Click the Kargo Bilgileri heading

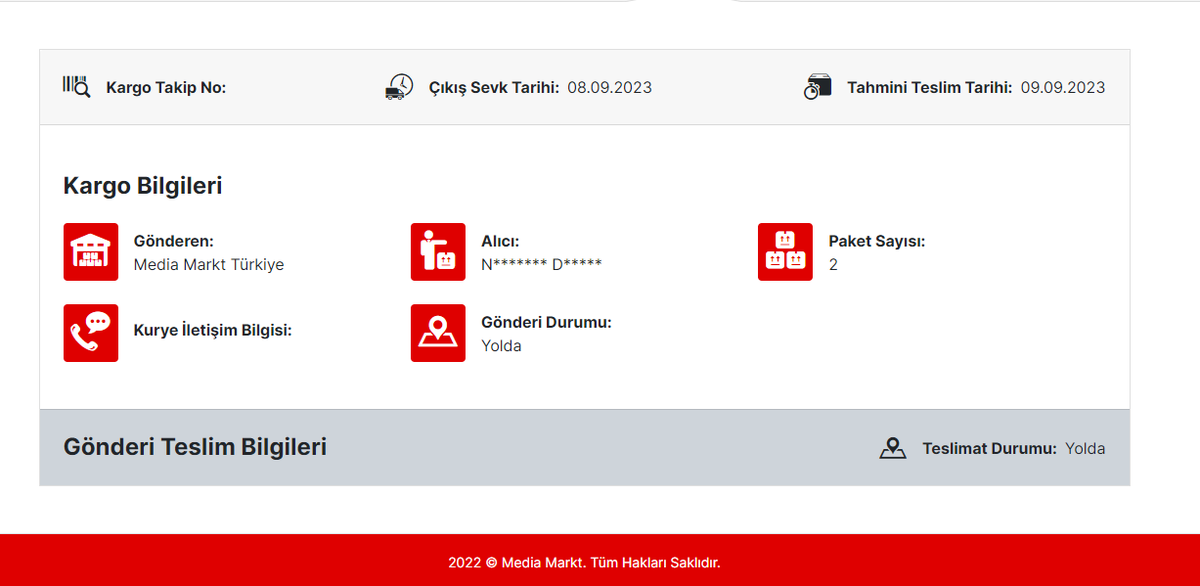[143, 186]
